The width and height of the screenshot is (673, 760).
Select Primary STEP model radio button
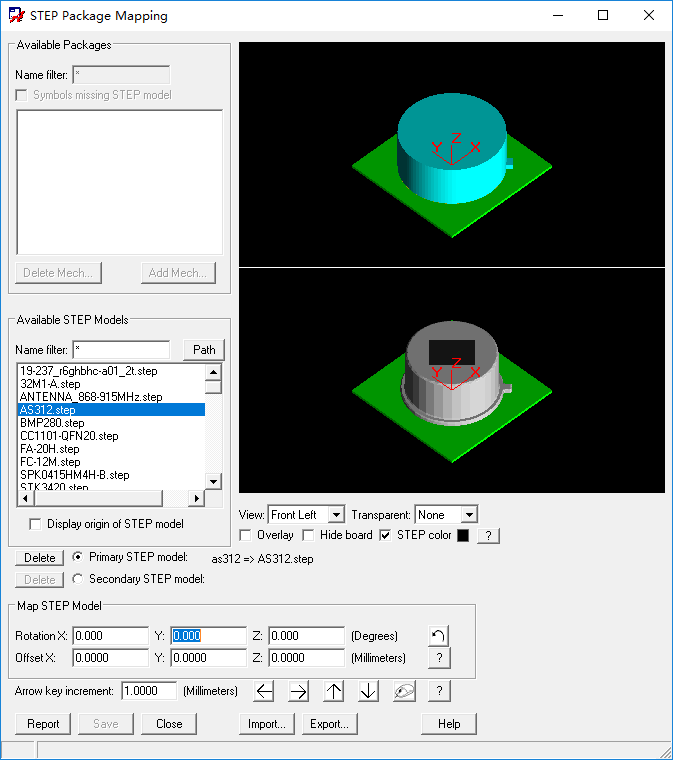coord(78,557)
